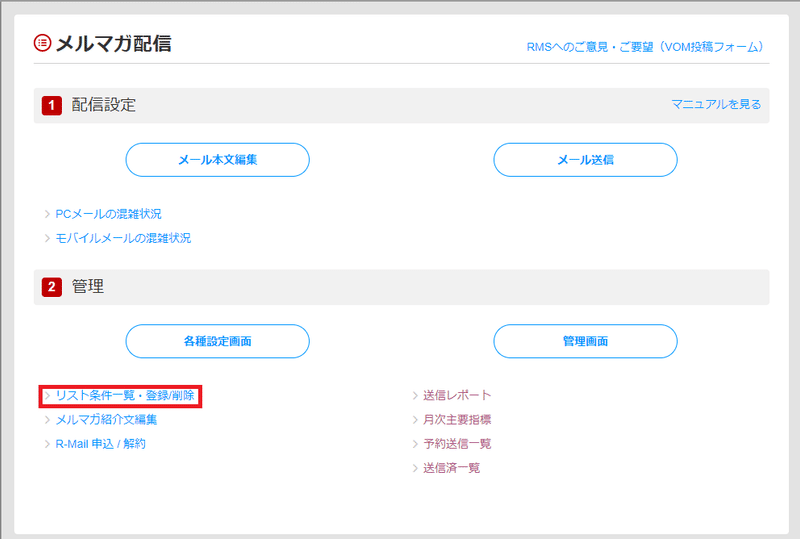Click the メルマガ配信 page title
This screenshot has height=539, width=800.
pyautogui.click(x=113, y=43)
